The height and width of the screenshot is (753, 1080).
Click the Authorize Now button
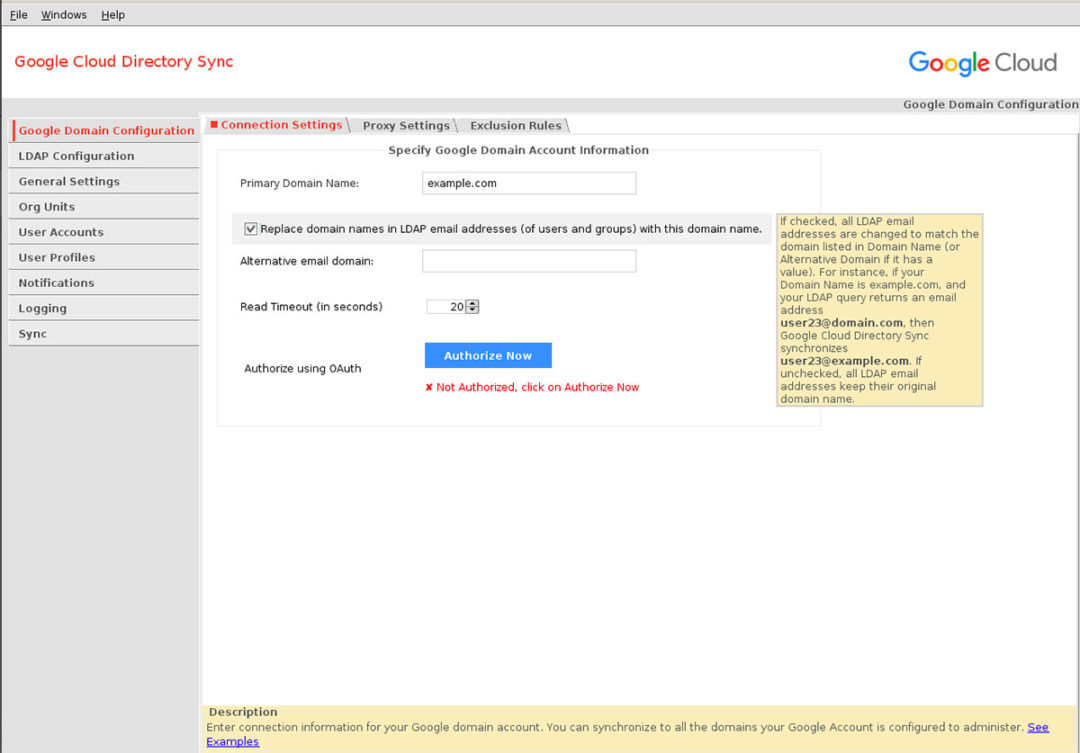tap(488, 355)
